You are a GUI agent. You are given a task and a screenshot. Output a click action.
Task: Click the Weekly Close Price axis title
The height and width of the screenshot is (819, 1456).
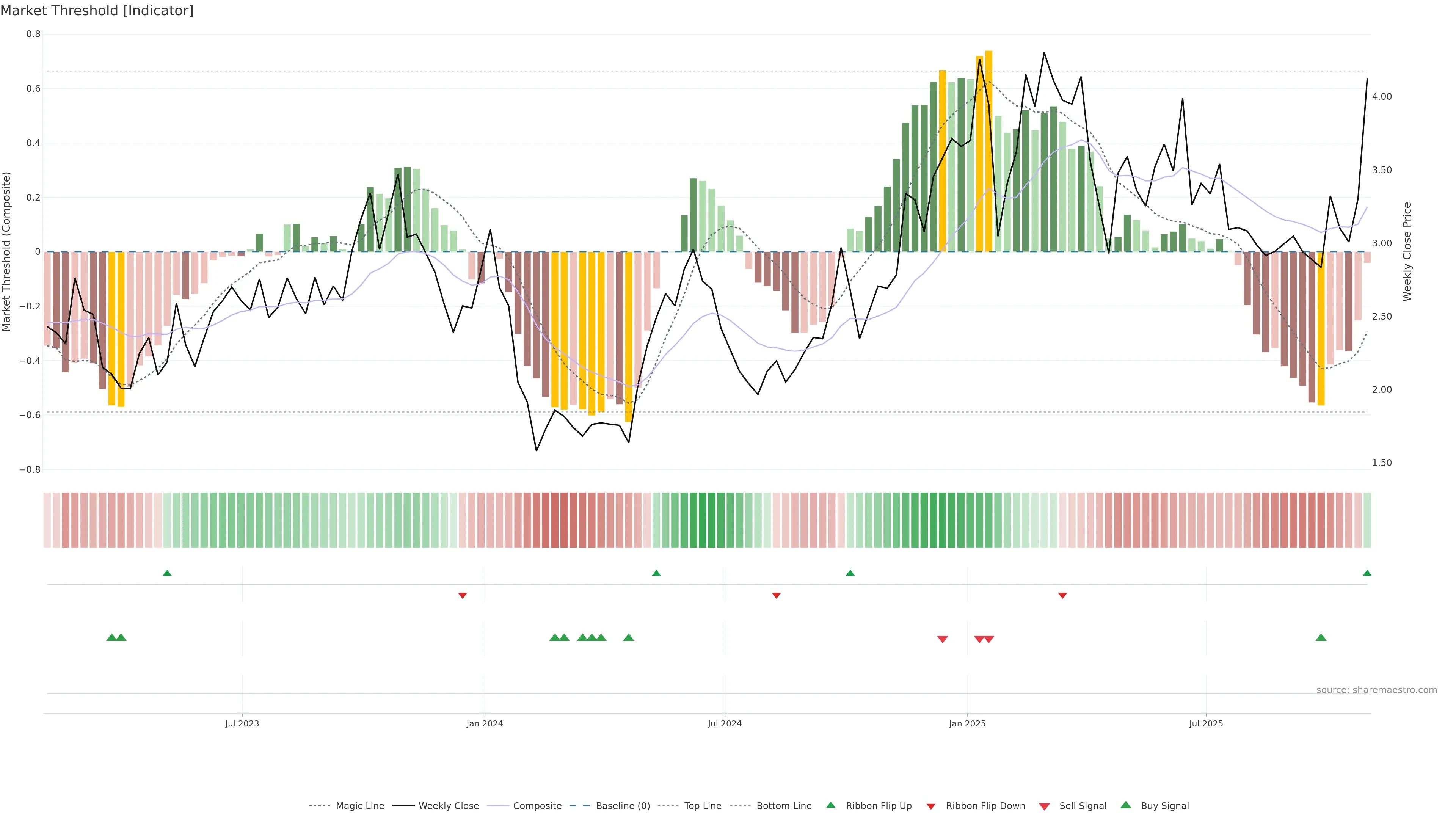pyautogui.click(x=1407, y=251)
